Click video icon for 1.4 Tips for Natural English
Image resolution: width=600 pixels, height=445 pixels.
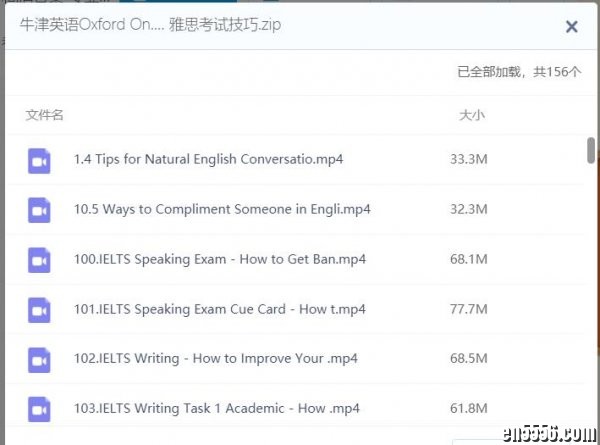tap(39, 160)
